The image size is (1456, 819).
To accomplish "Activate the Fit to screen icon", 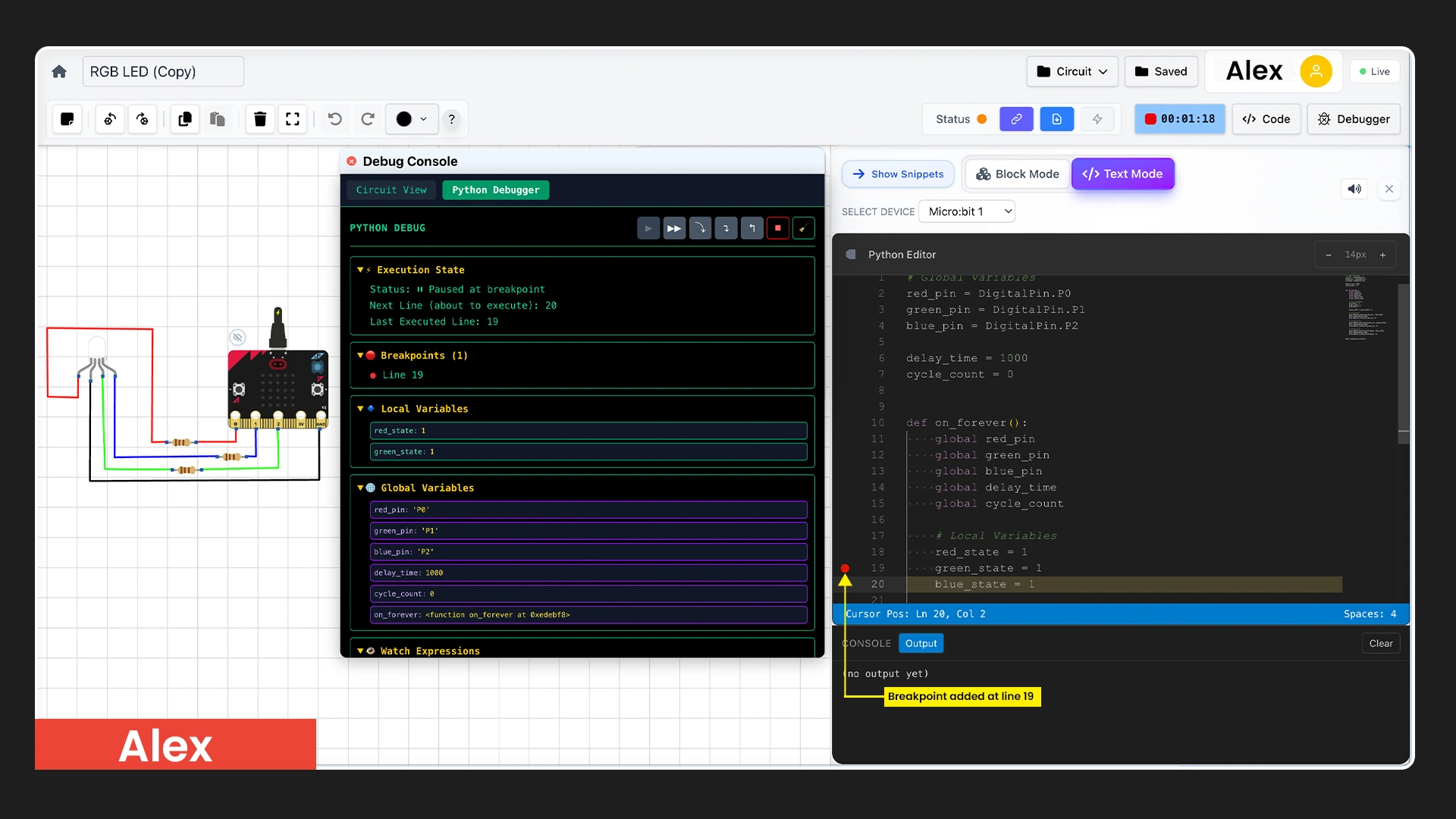I will pos(293,119).
